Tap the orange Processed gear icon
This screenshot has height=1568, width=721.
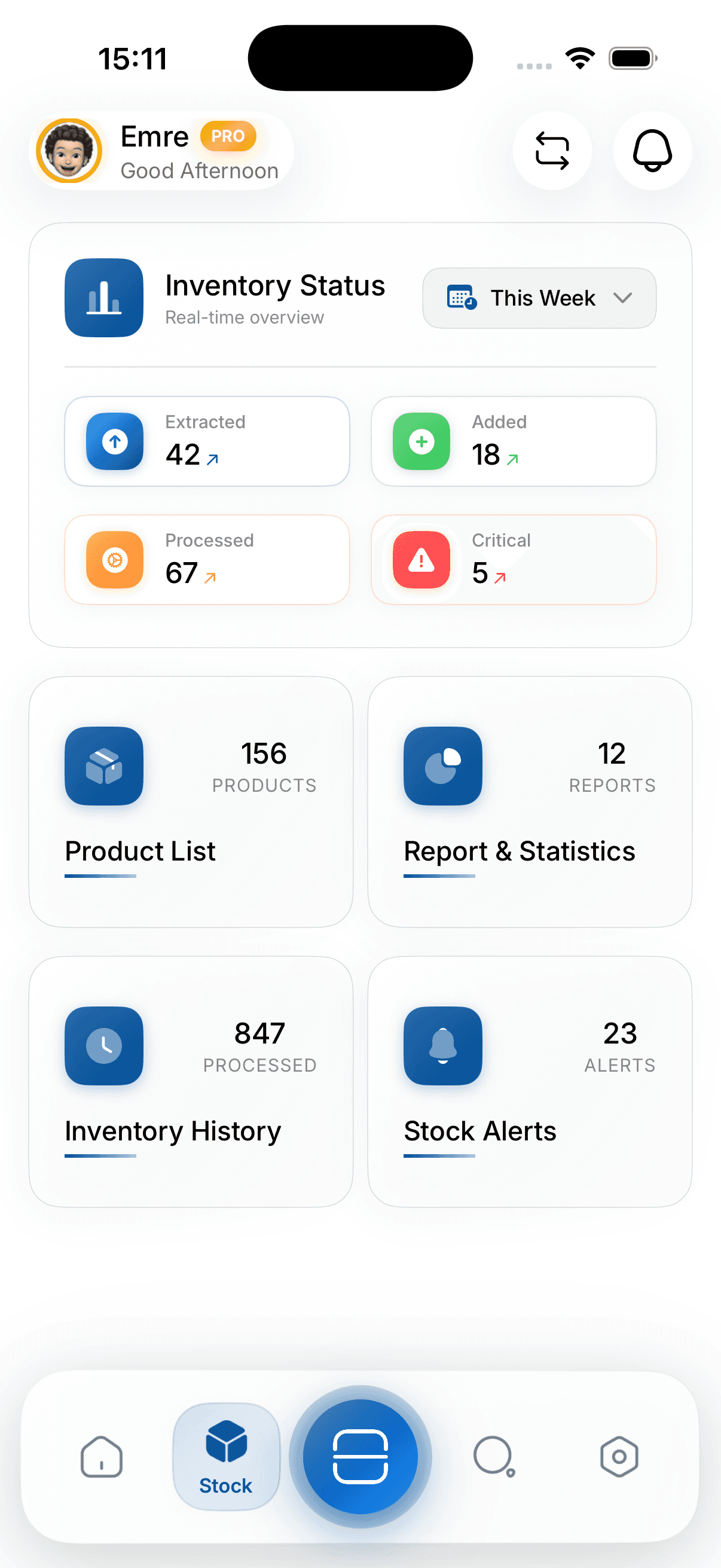pos(115,559)
